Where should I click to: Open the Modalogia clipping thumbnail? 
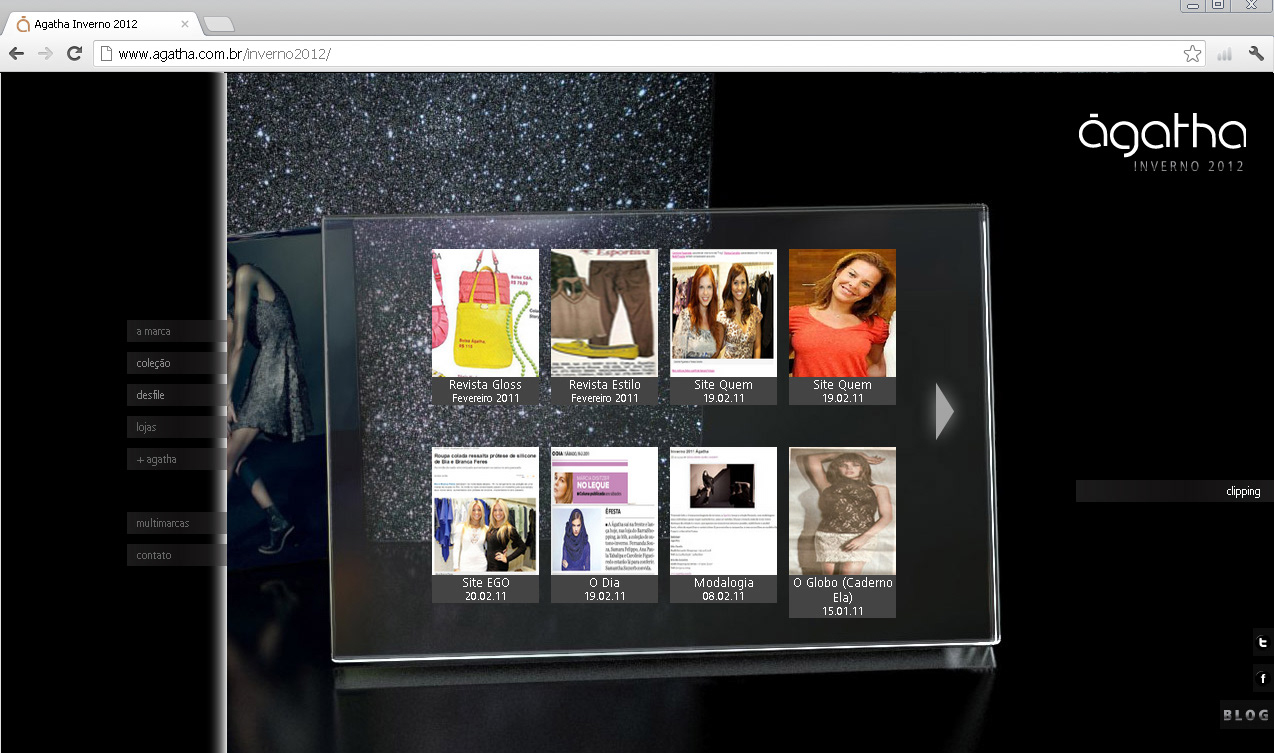pos(723,510)
